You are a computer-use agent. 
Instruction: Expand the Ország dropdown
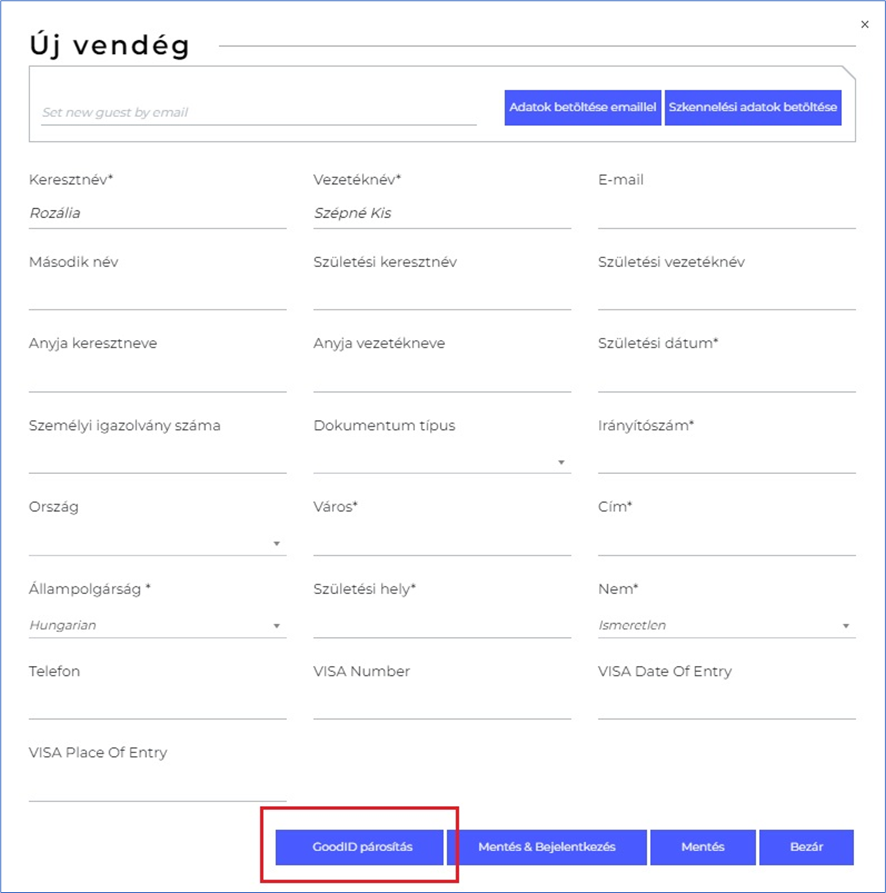pos(157,543)
